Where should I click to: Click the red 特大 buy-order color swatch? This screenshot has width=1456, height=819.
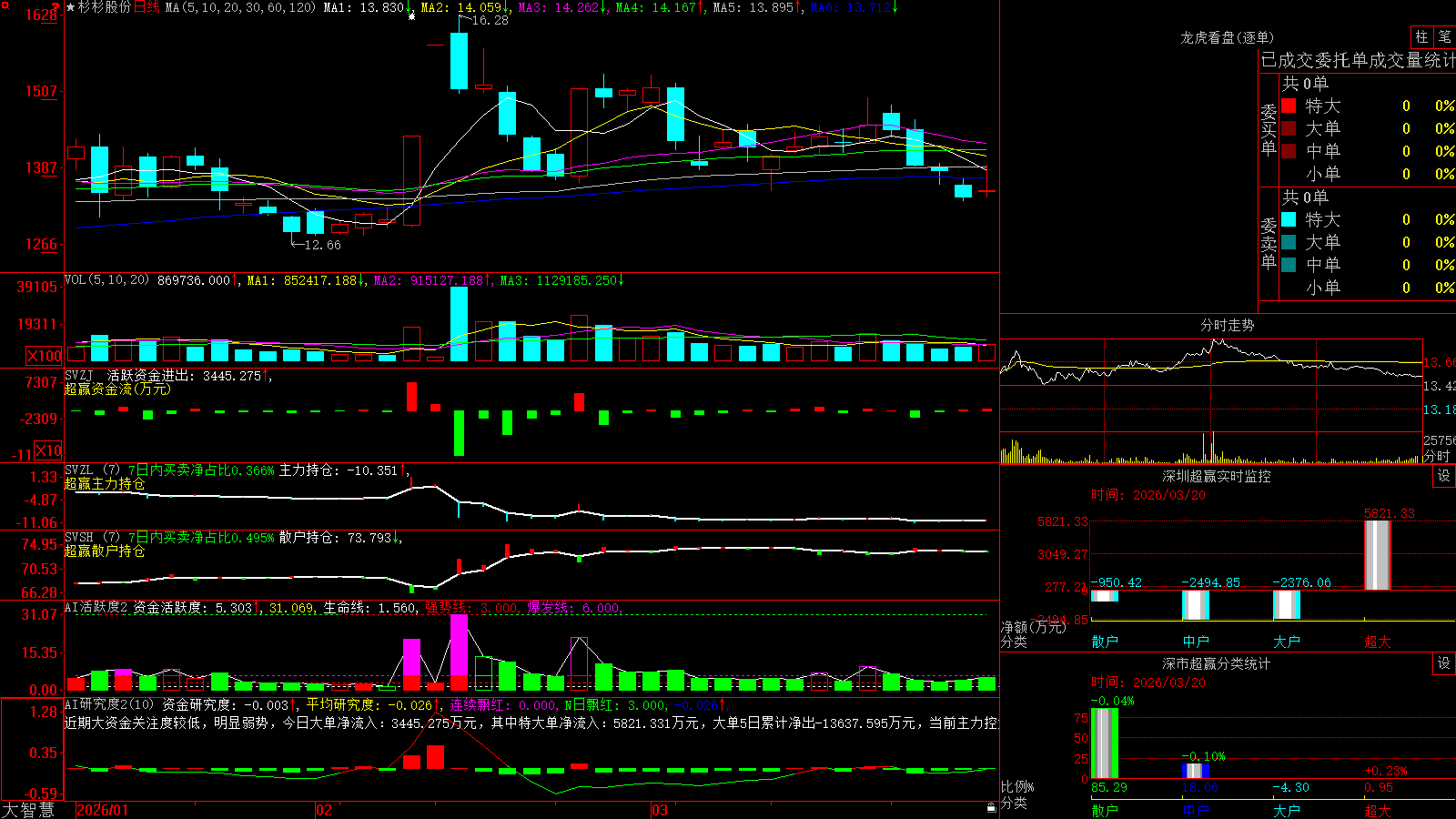click(1289, 106)
